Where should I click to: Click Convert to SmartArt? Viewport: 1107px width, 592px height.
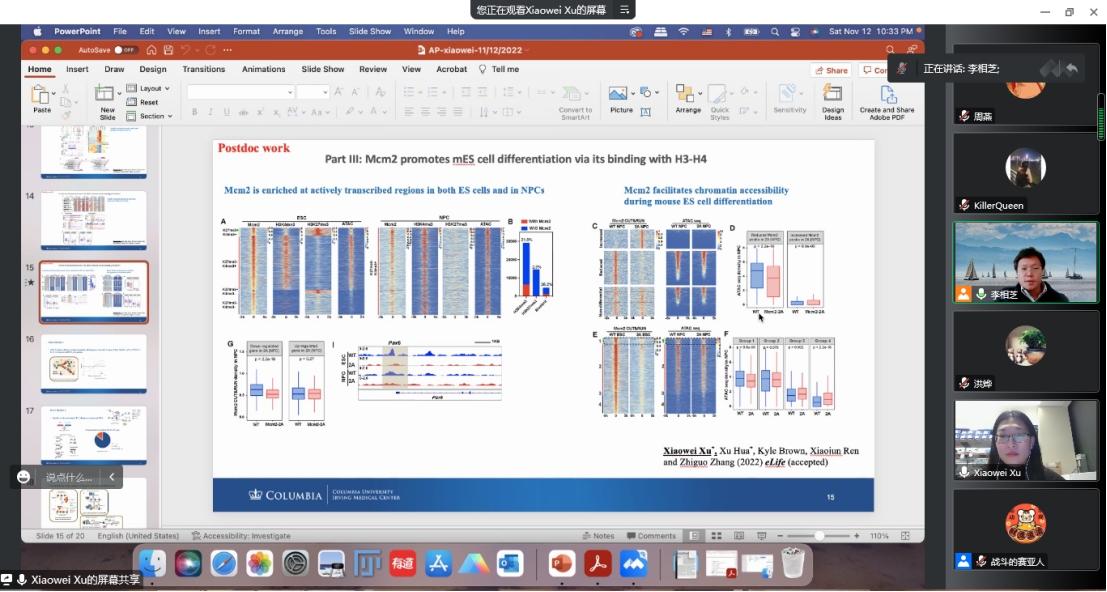point(575,102)
